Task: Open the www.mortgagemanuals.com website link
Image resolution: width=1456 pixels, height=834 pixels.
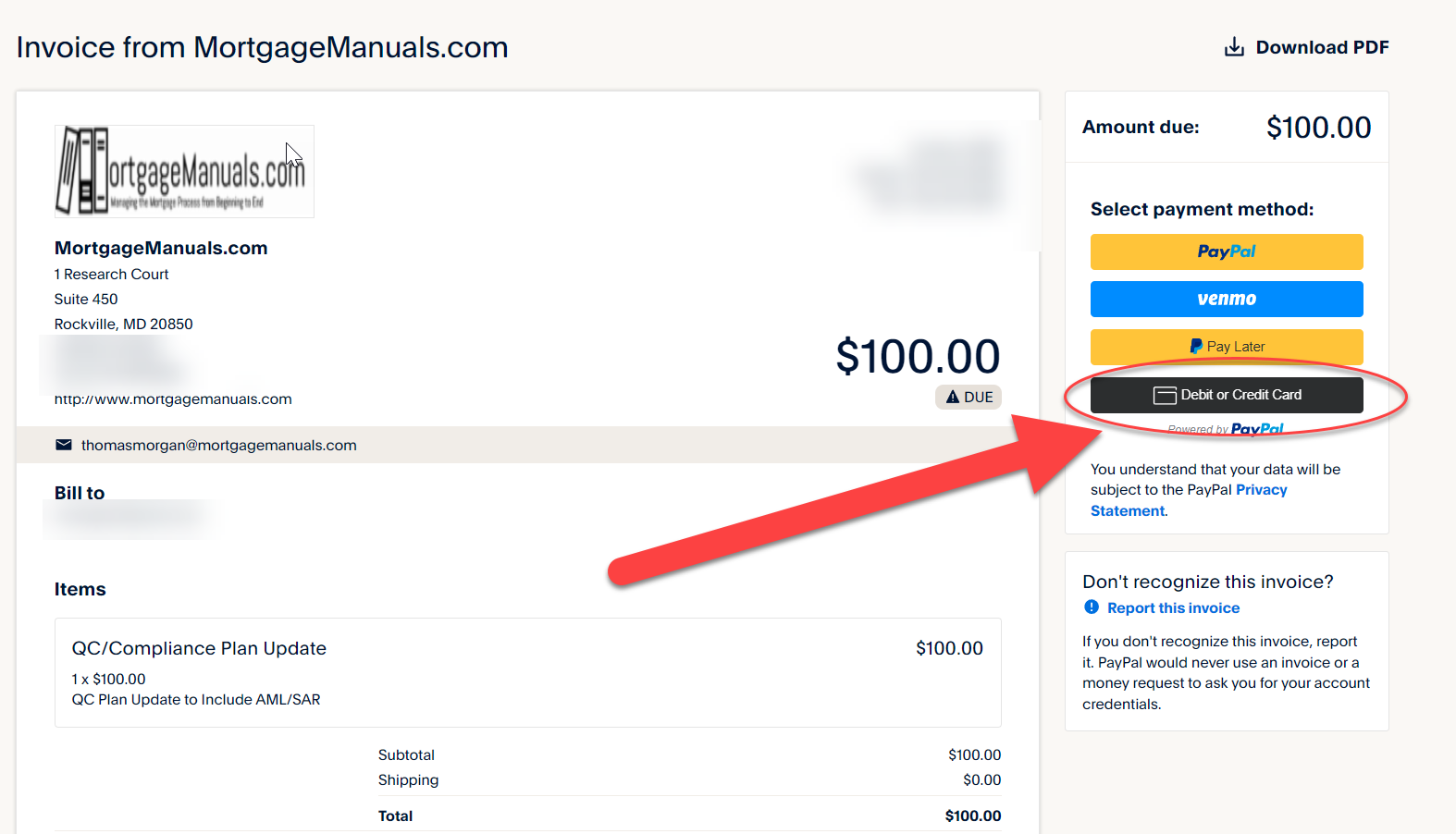Action: pos(173,399)
